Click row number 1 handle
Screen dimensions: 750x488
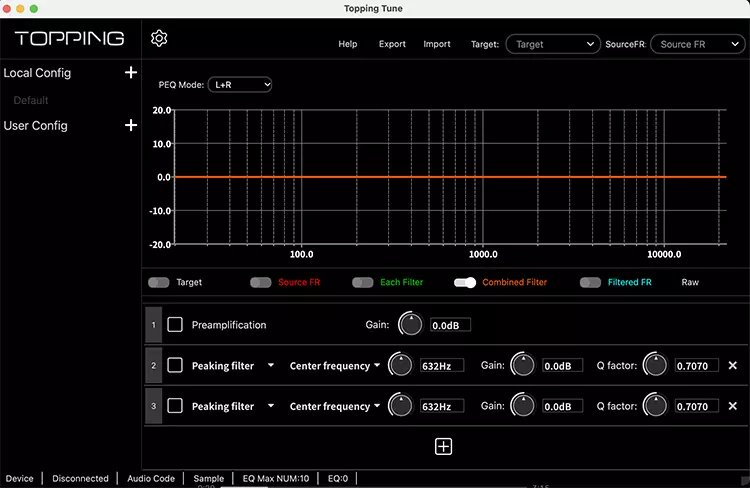(154, 324)
